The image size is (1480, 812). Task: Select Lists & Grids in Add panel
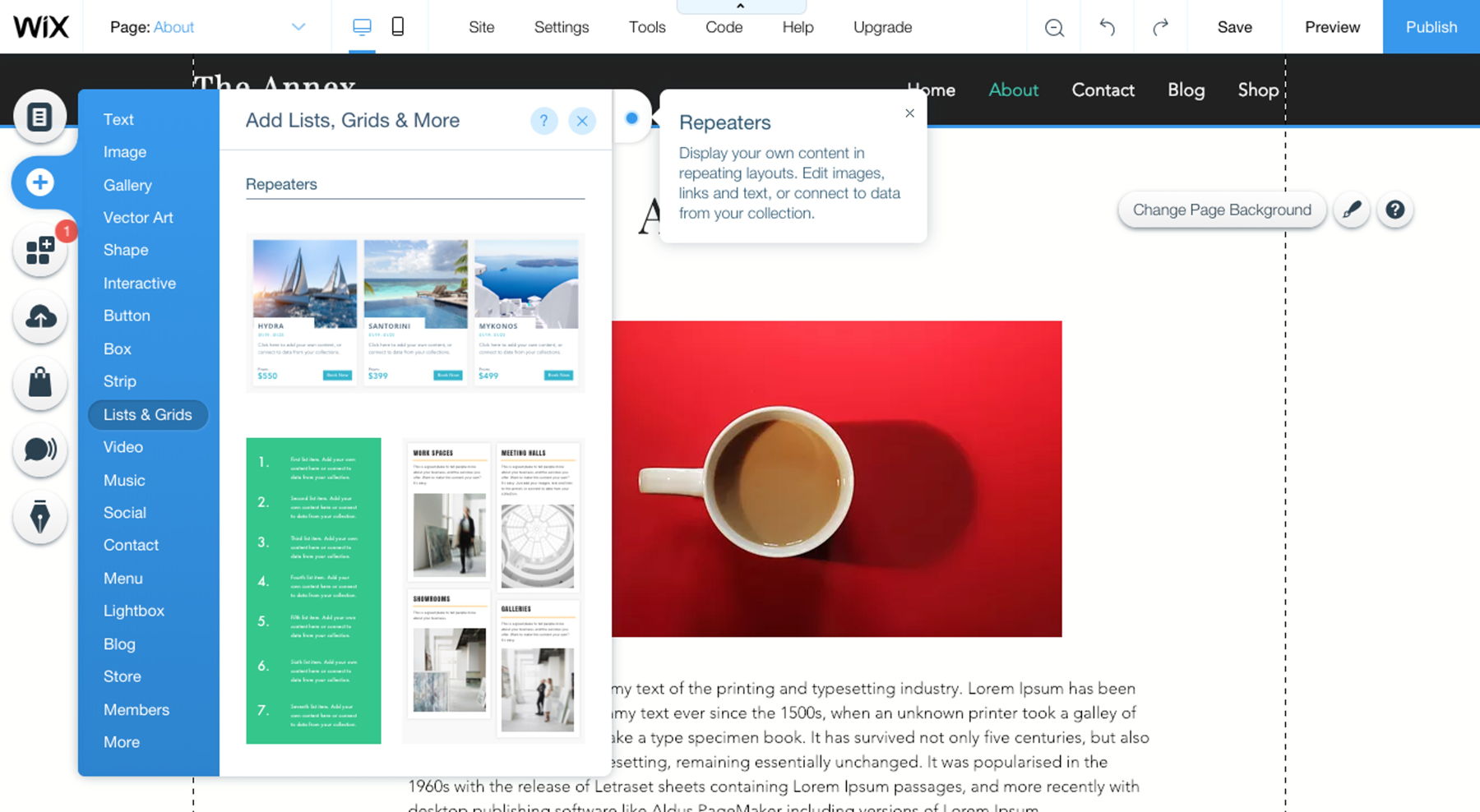(x=148, y=415)
